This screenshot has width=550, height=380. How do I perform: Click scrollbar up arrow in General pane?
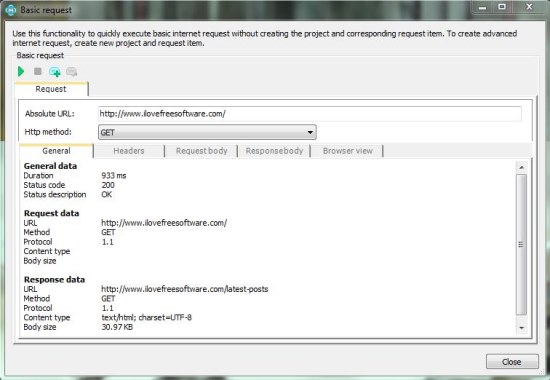pos(522,167)
